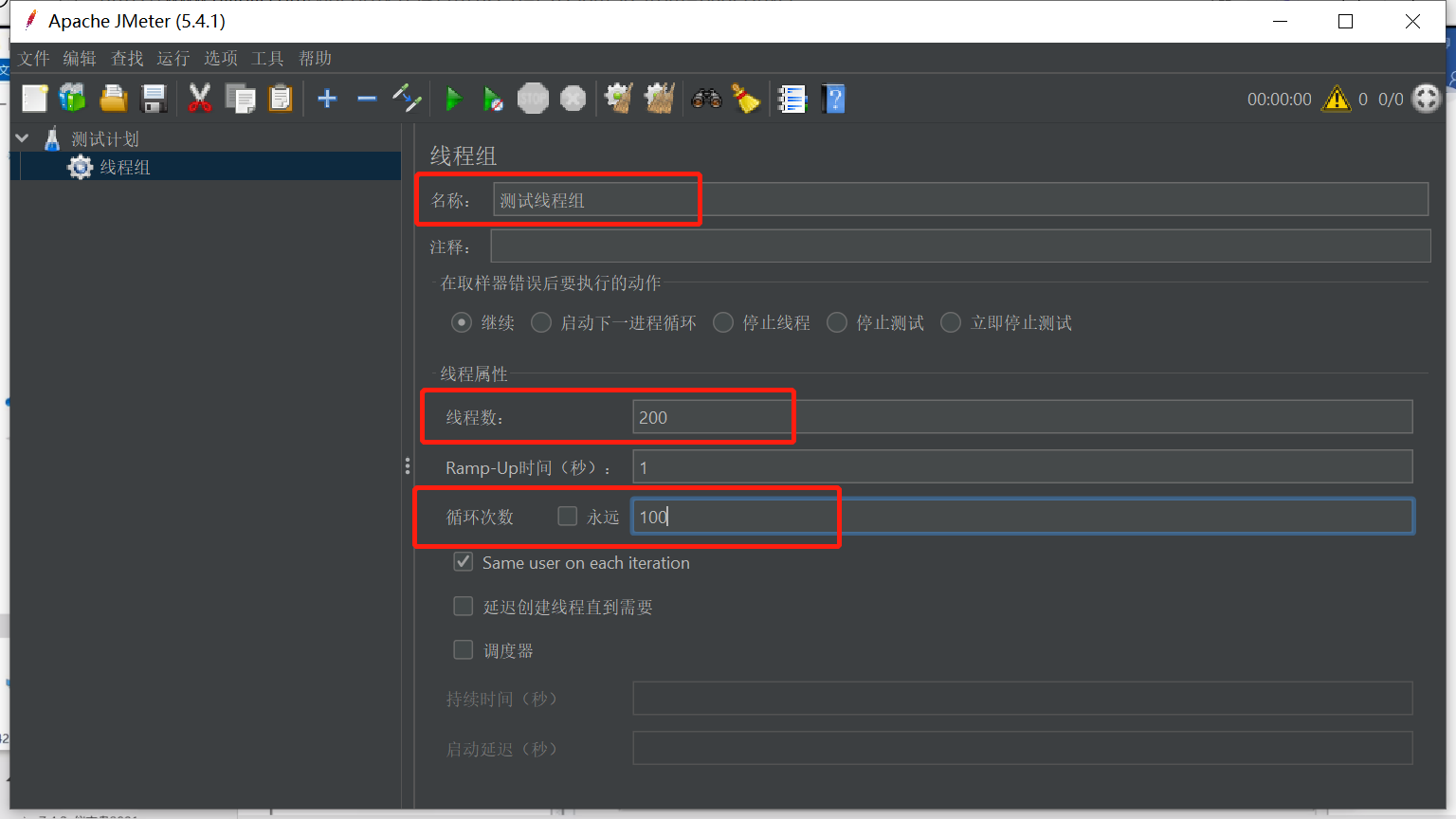Image resolution: width=1456 pixels, height=819 pixels.
Task: Click the Ramp-Up时间 field
Action: tap(1023, 467)
